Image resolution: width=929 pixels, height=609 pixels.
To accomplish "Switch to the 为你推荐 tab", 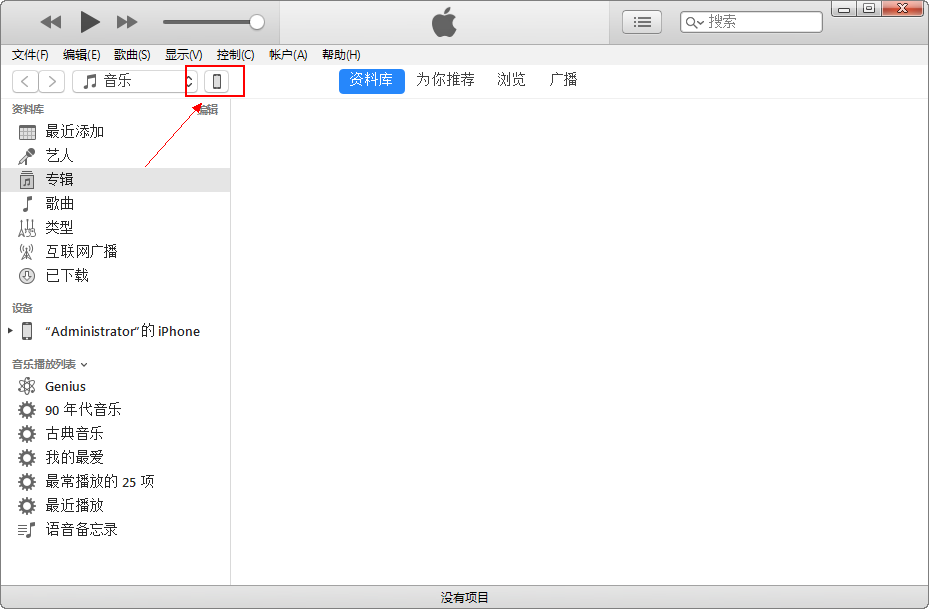I will pyautogui.click(x=445, y=79).
